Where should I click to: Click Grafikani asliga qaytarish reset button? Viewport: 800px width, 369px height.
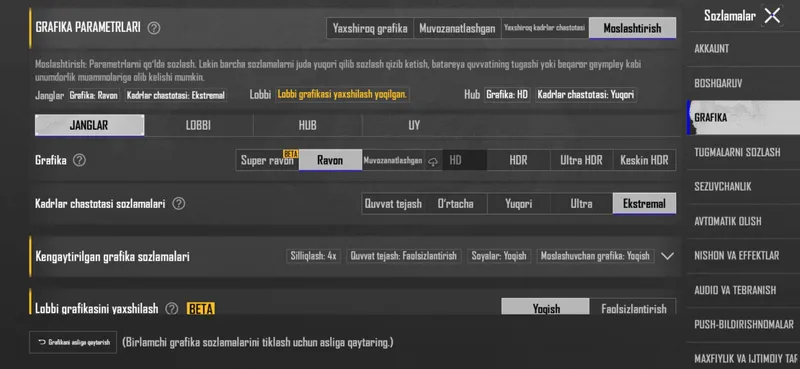coord(73,342)
